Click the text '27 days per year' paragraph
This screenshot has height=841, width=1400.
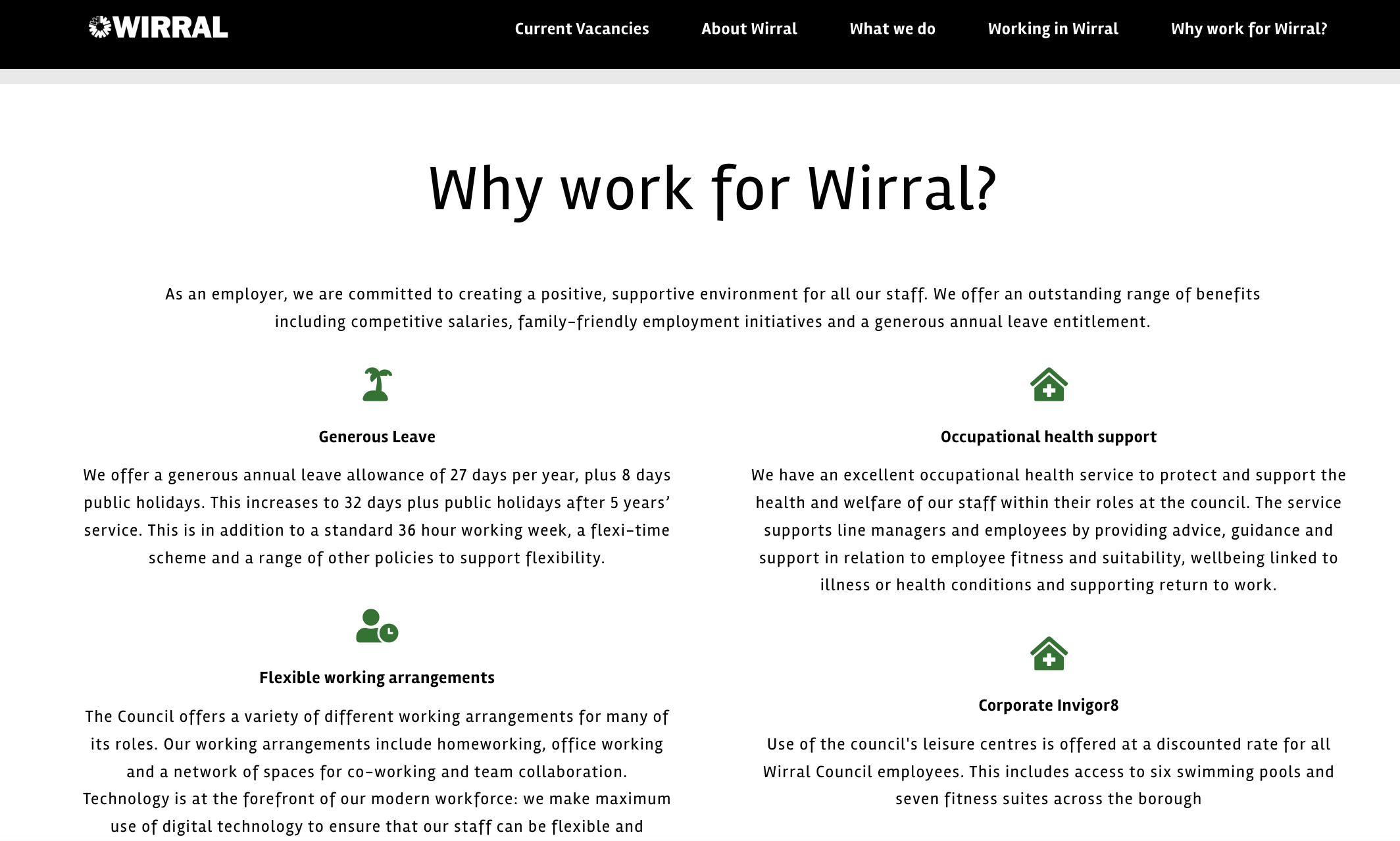(377, 517)
